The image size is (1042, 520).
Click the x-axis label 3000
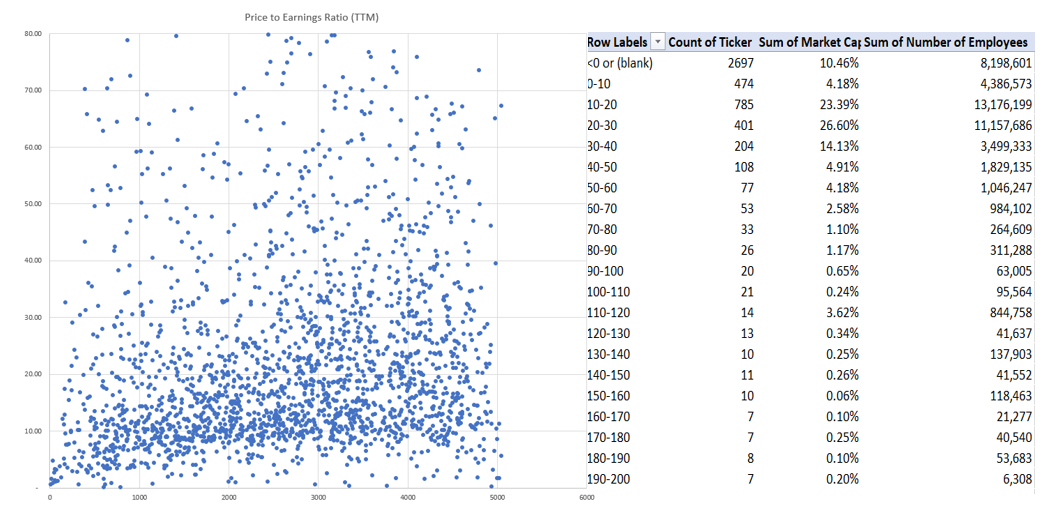[318, 496]
